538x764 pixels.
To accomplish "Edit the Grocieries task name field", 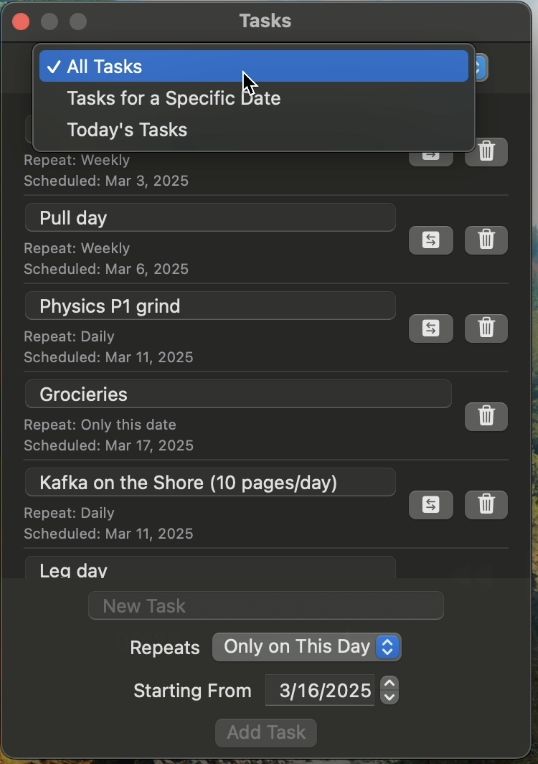I will tap(238, 394).
